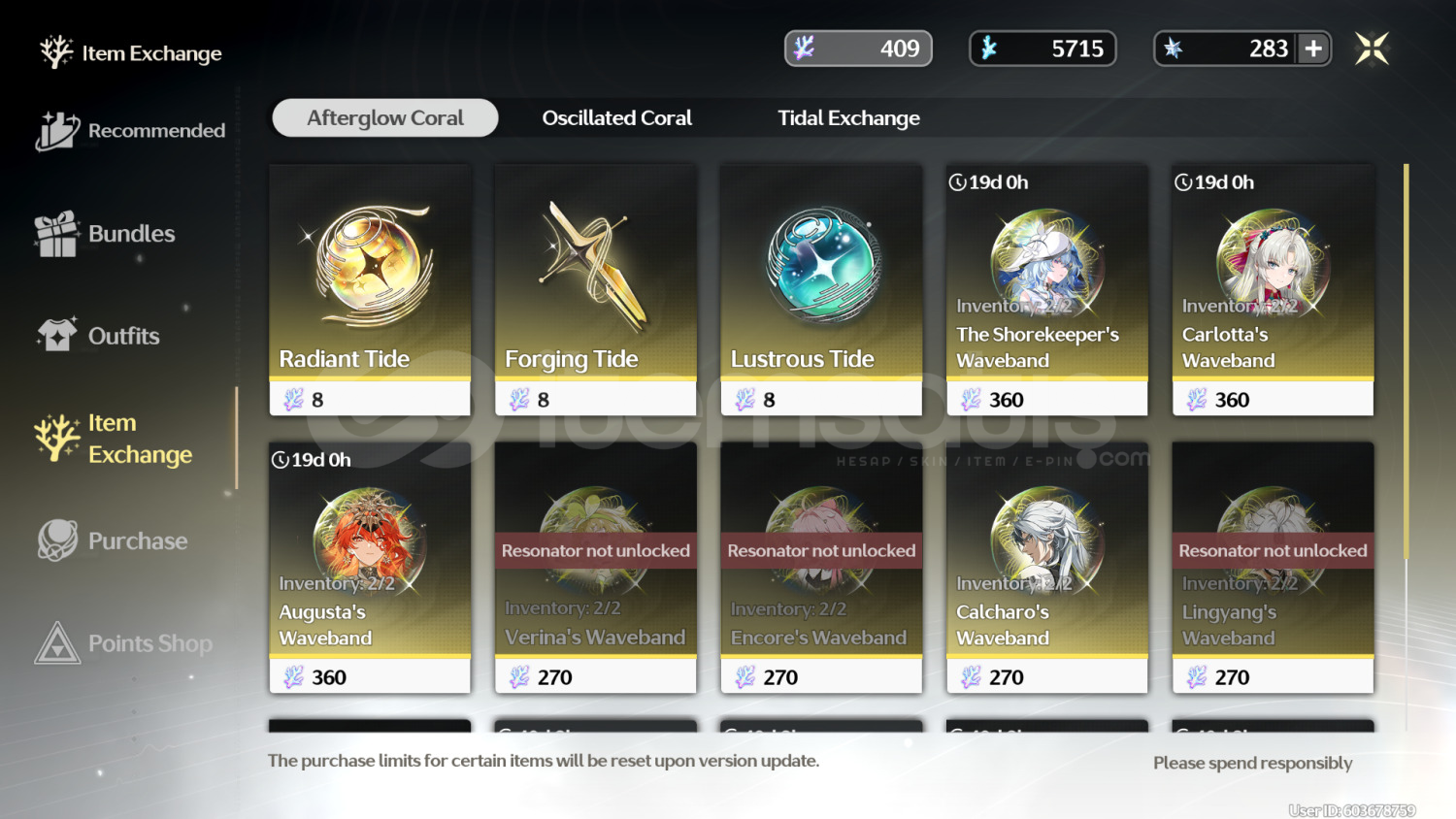Screen dimensions: 1456x819
Task: Open the Purchase section
Action: (x=113, y=541)
